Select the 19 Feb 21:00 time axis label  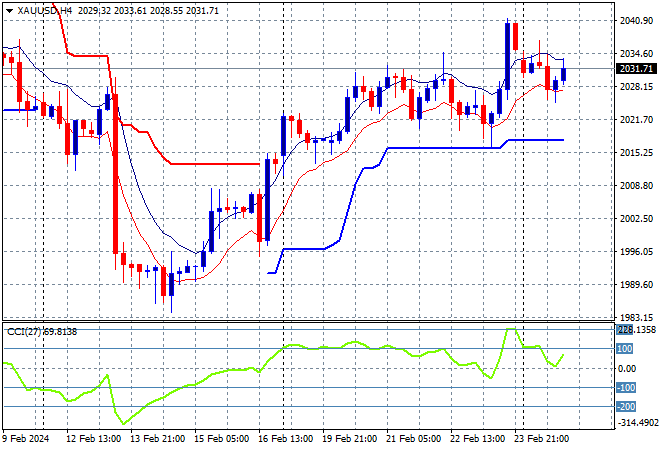[x=349, y=439]
